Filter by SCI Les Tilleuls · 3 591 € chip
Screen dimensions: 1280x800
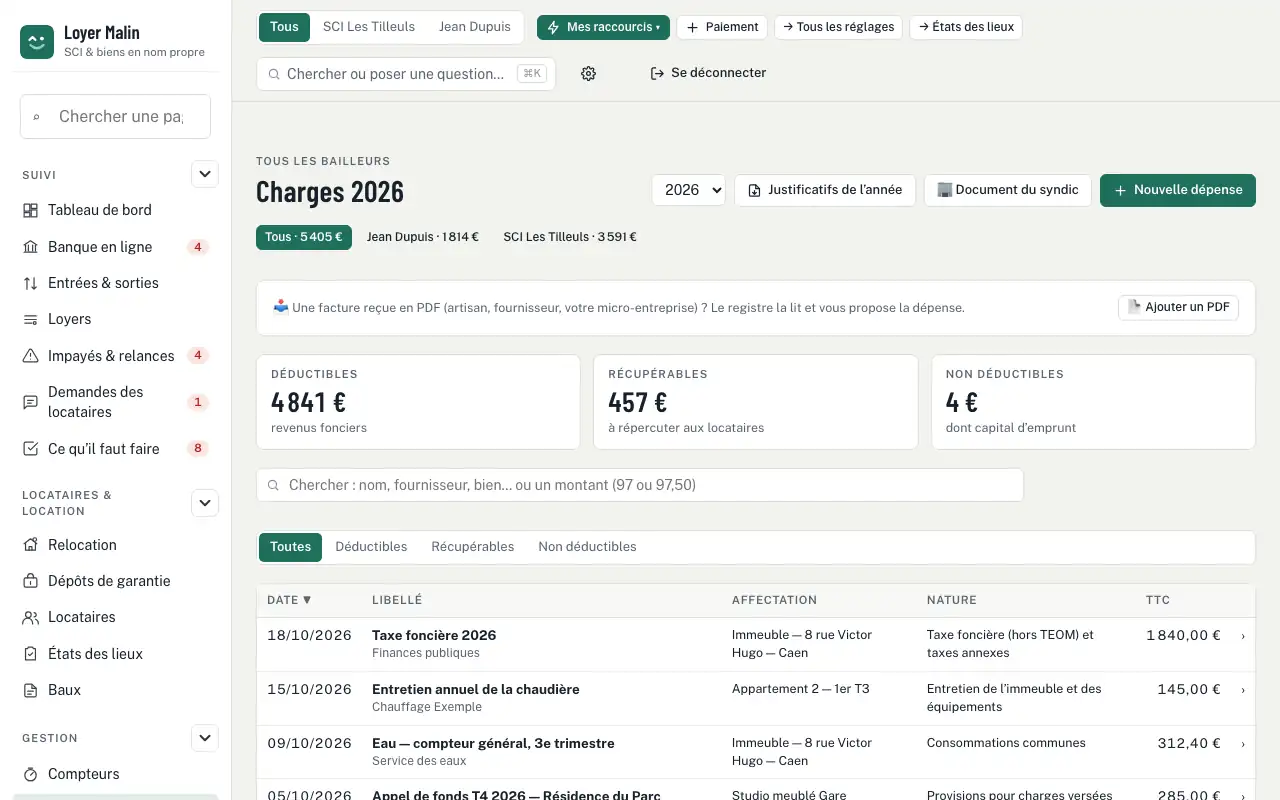pyautogui.click(x=570, y=237)
